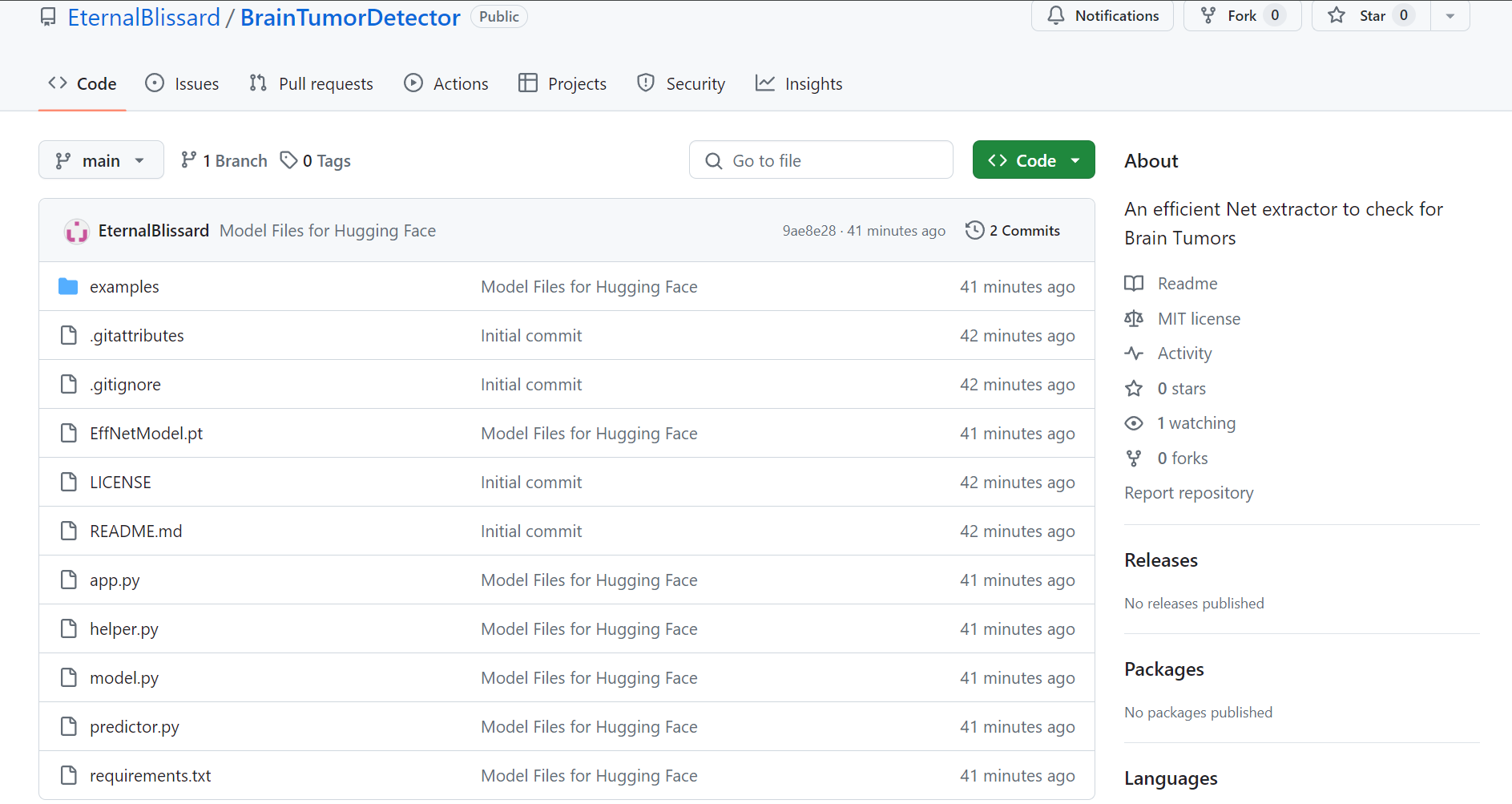Open the green Code dropdown button
Screen dimensions: 1512x804
[x=1034, y=160]
